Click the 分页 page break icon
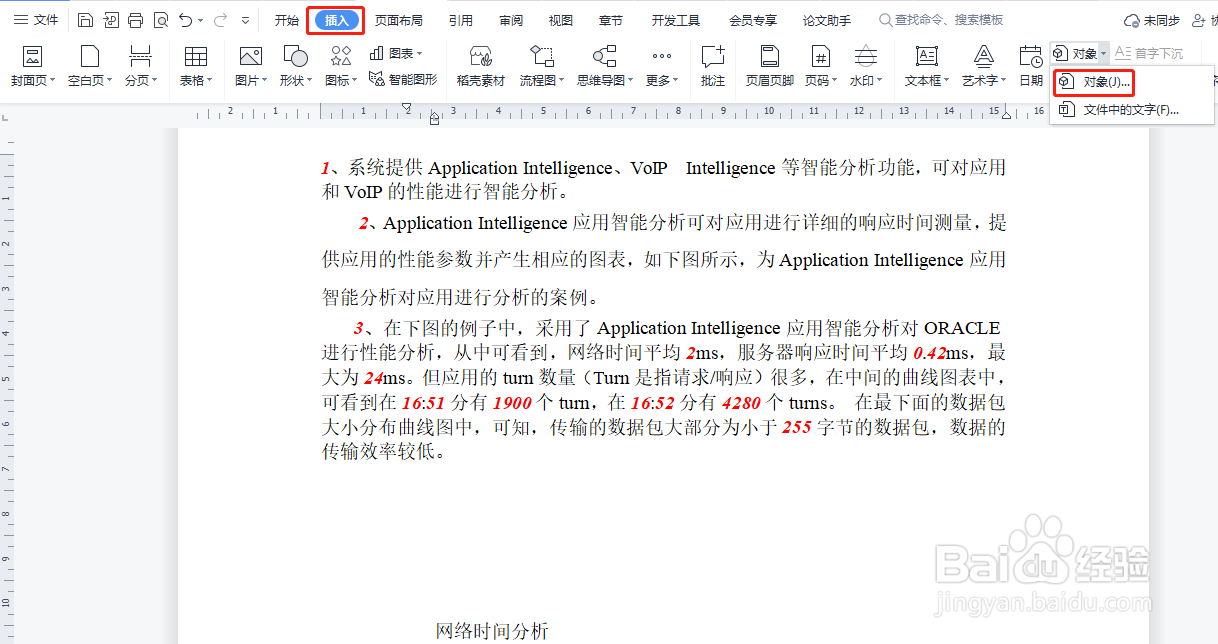Screen dimensions: 1218x644 tap(141, 57)
